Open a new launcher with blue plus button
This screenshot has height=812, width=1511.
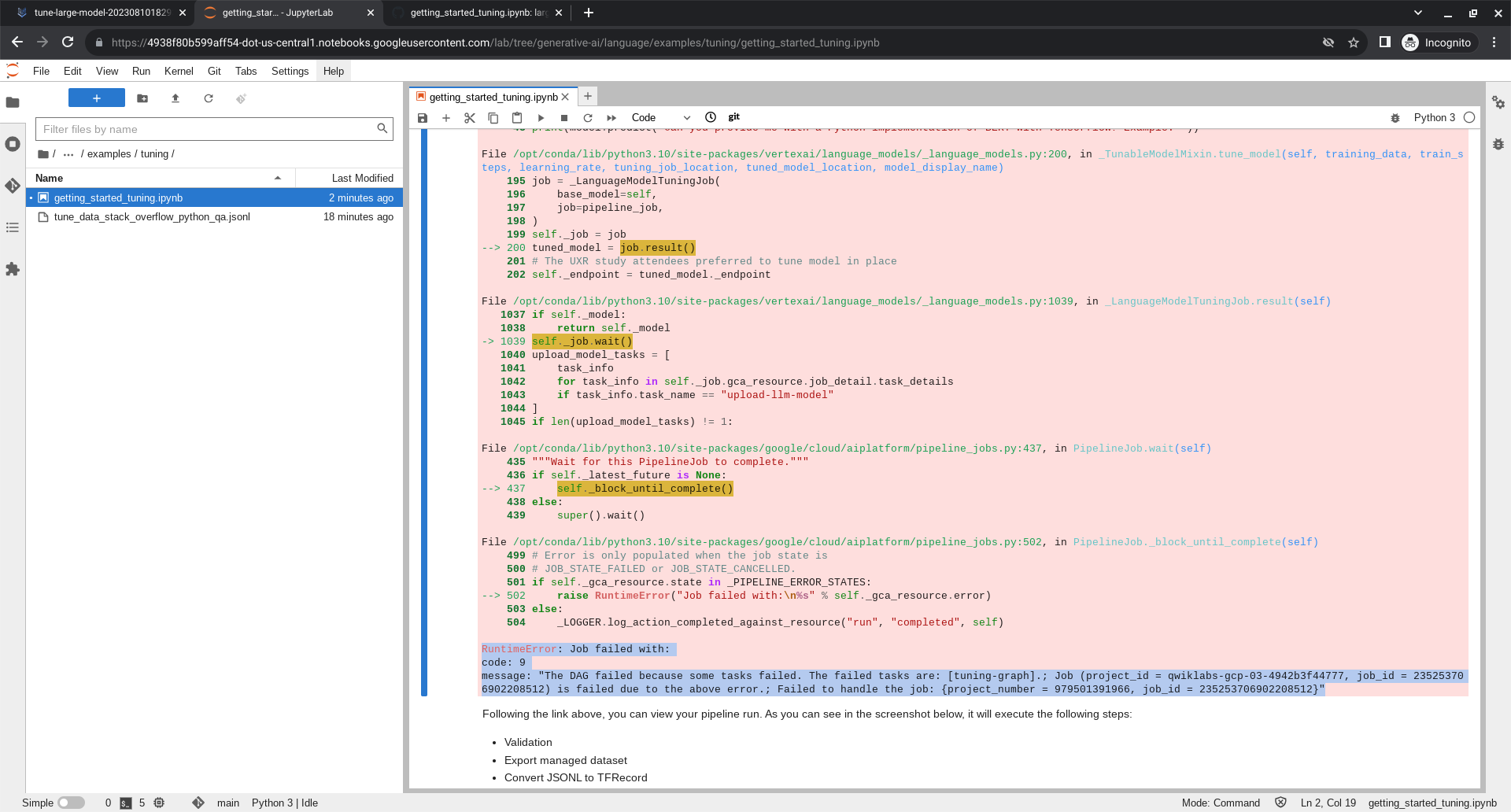[x=96, y=98]
